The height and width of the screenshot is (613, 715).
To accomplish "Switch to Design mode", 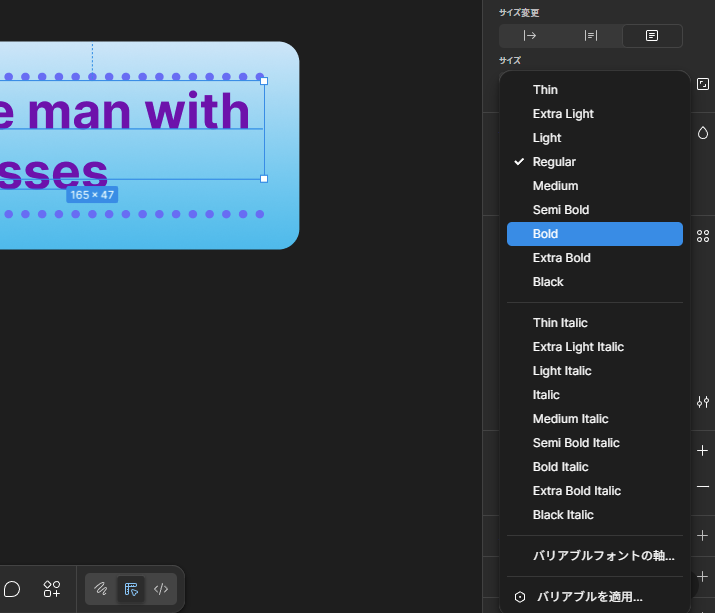I will [x=131, y=589].
